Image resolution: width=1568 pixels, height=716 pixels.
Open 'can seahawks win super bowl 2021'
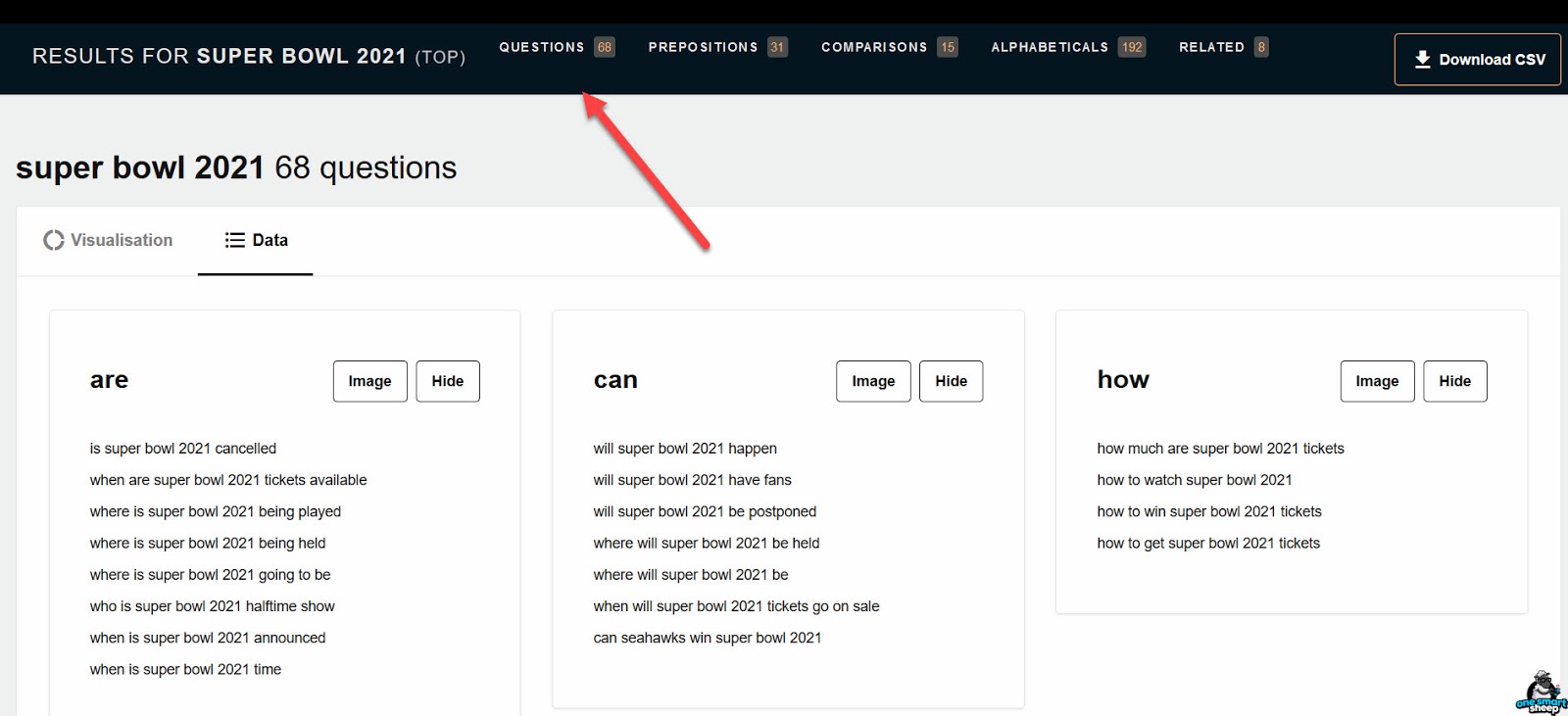coord(708,638)
